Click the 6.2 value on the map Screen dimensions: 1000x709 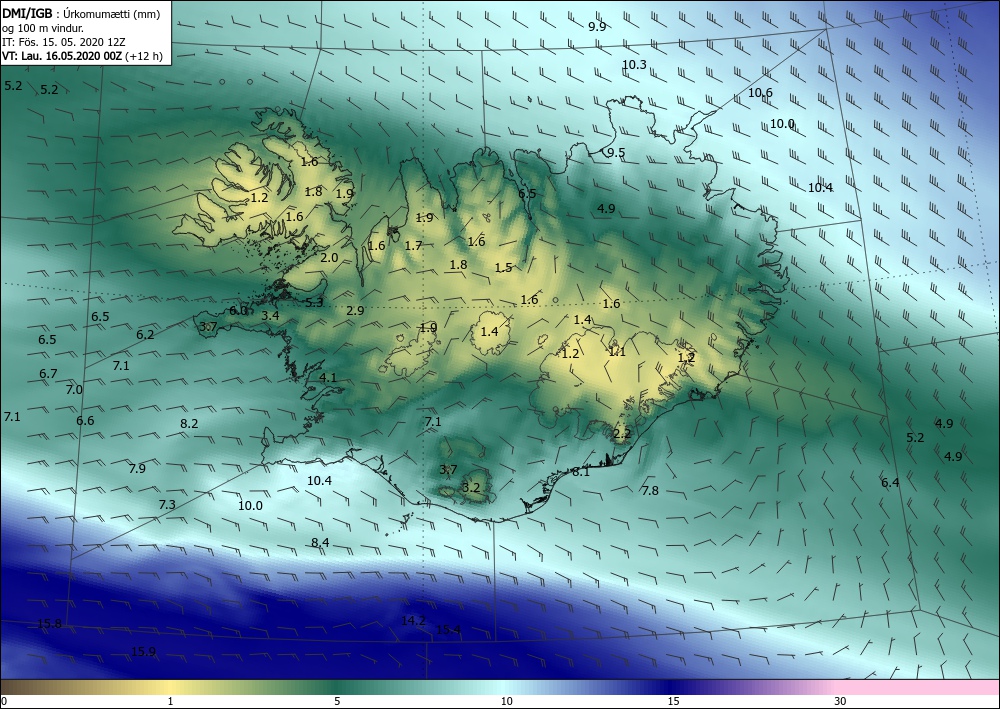[145, 334]
